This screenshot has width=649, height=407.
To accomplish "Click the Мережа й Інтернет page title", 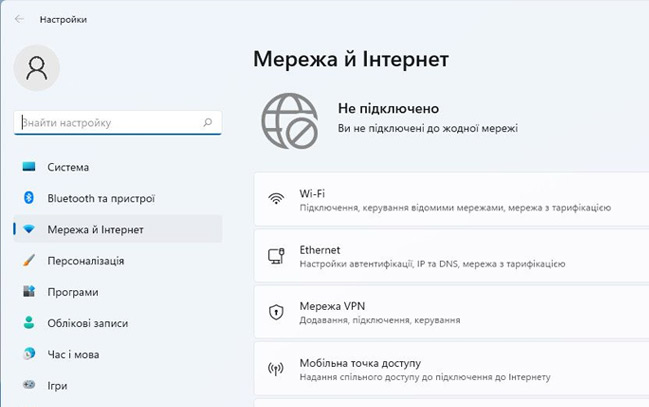I will click(351, 59).
